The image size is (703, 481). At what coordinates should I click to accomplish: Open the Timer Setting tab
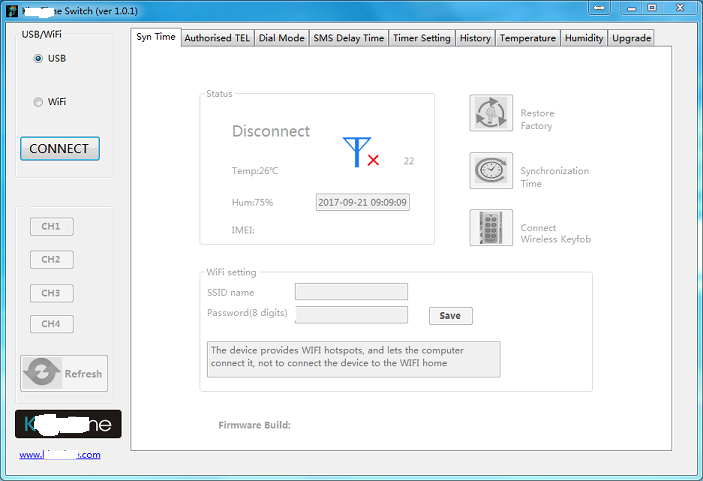[x=421, y=38]
